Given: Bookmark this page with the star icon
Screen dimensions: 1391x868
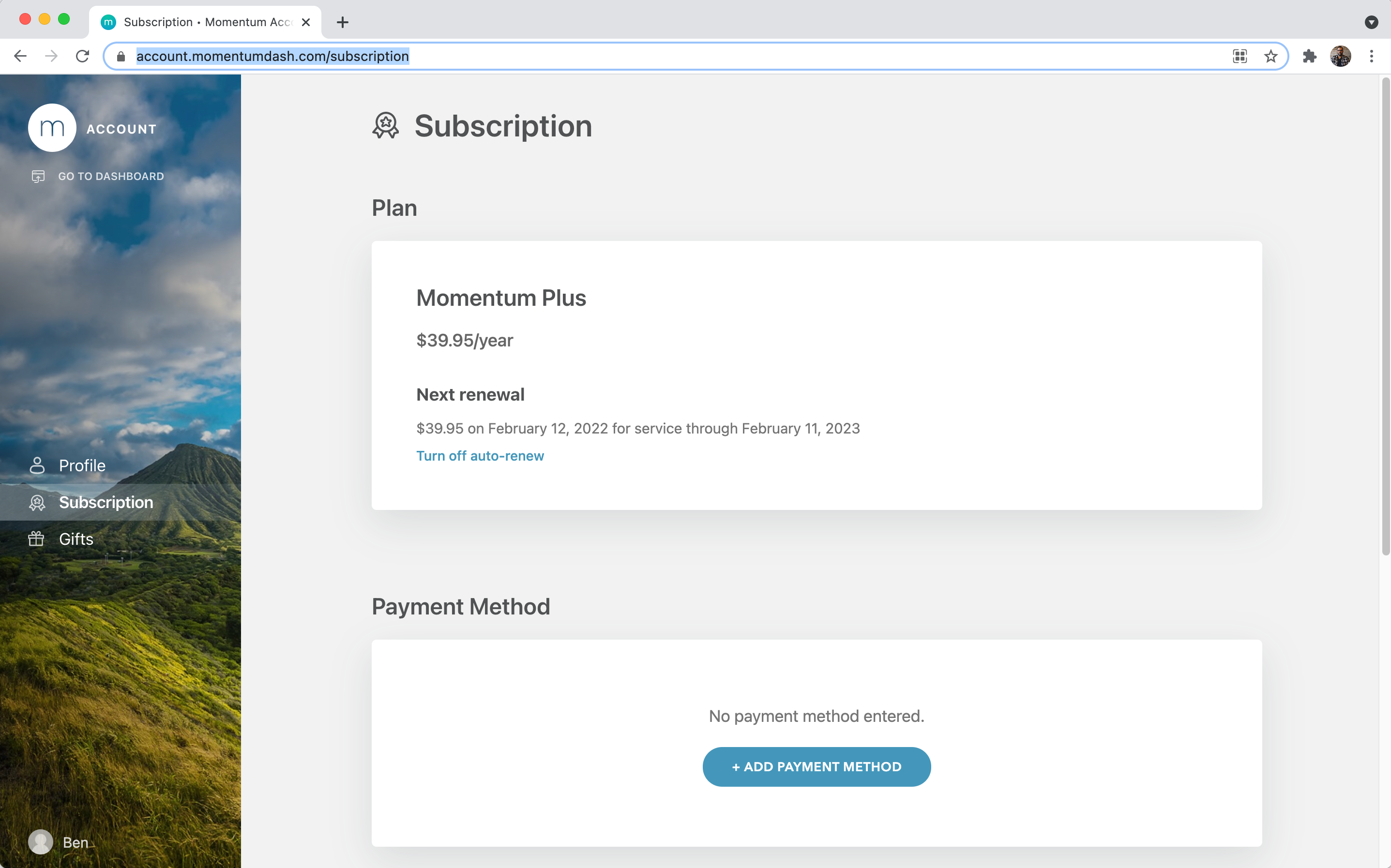Looking at the screenshot, I should tap(1270, 56).
